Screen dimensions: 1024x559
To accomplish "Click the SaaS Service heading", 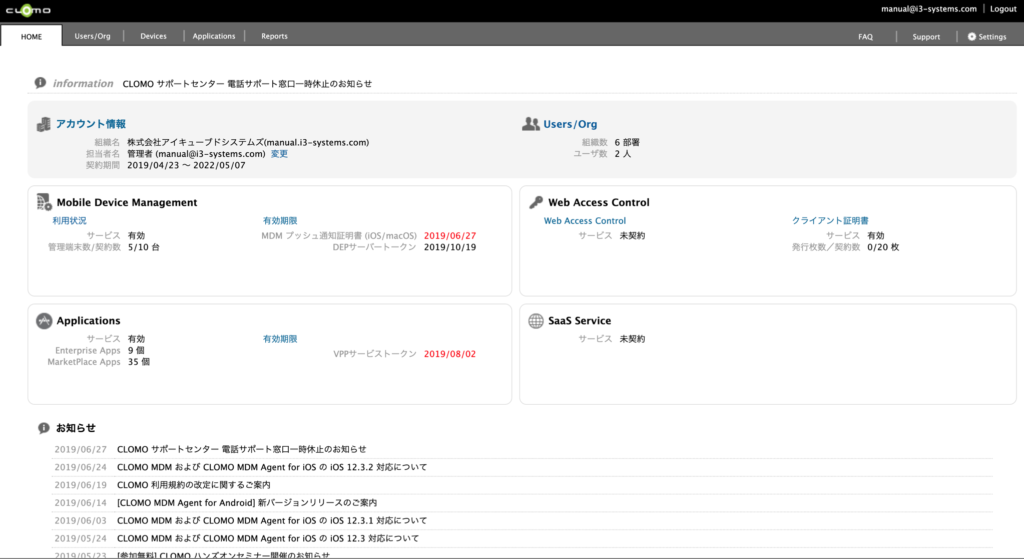I will 579,321.
